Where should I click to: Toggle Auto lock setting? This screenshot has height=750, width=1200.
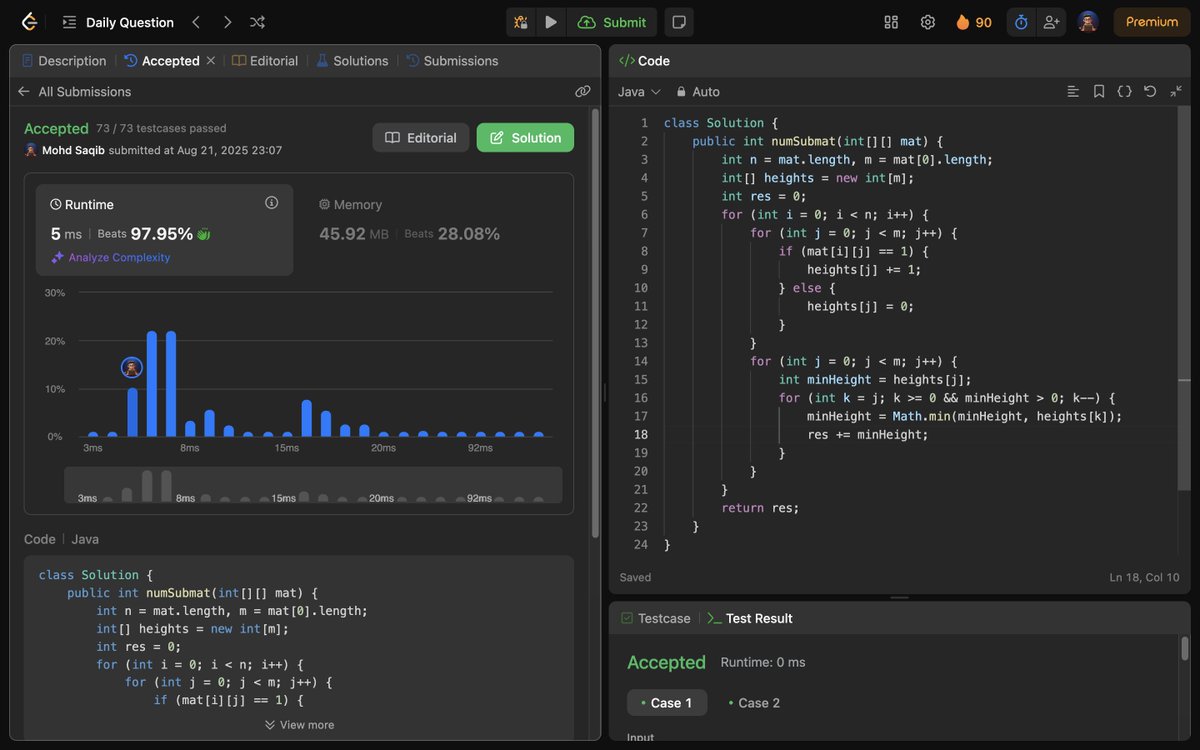point(698,91)
